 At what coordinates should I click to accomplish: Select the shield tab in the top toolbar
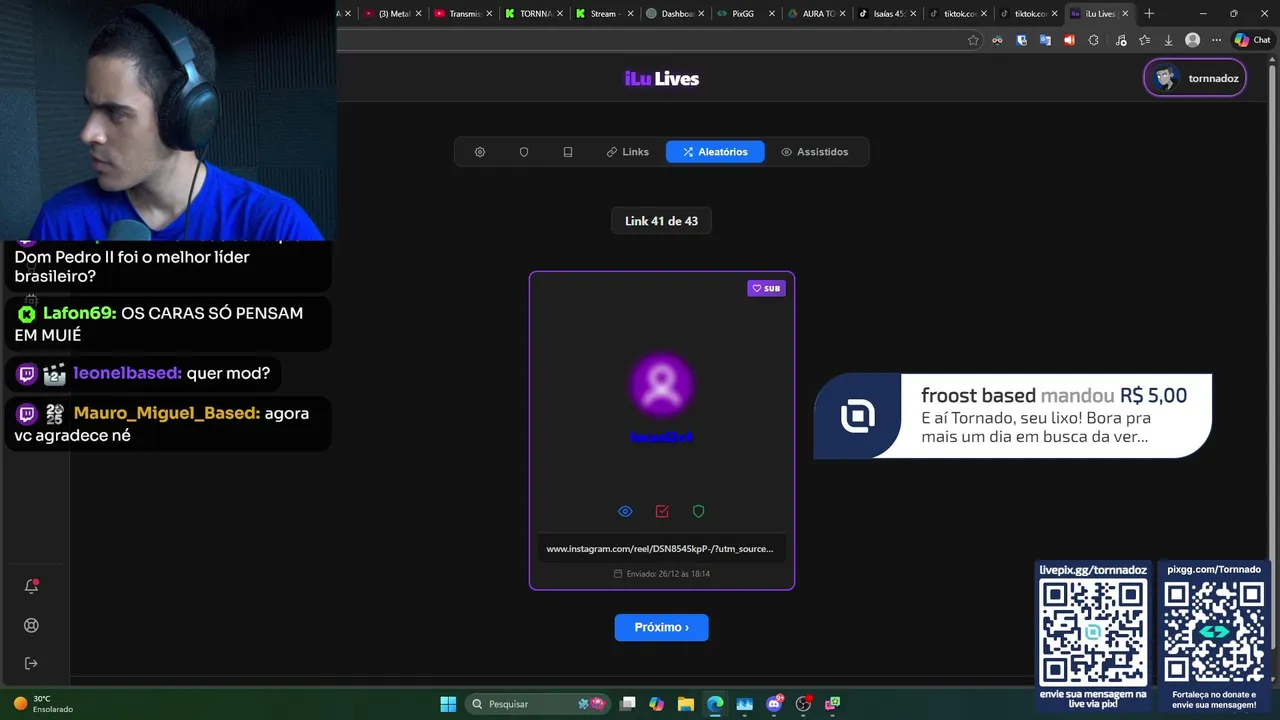click(x=524, y=152)
